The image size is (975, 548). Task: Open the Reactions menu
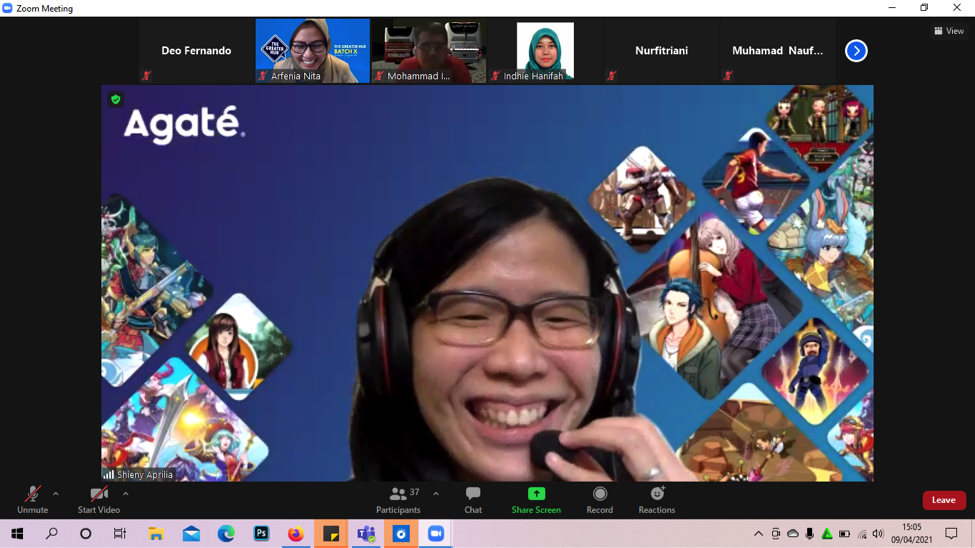[x=657, y=500]
